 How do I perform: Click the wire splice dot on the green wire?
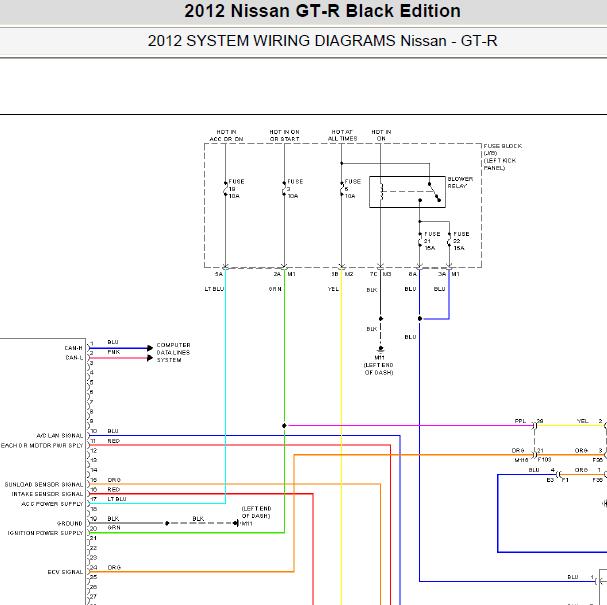point(284,425)
